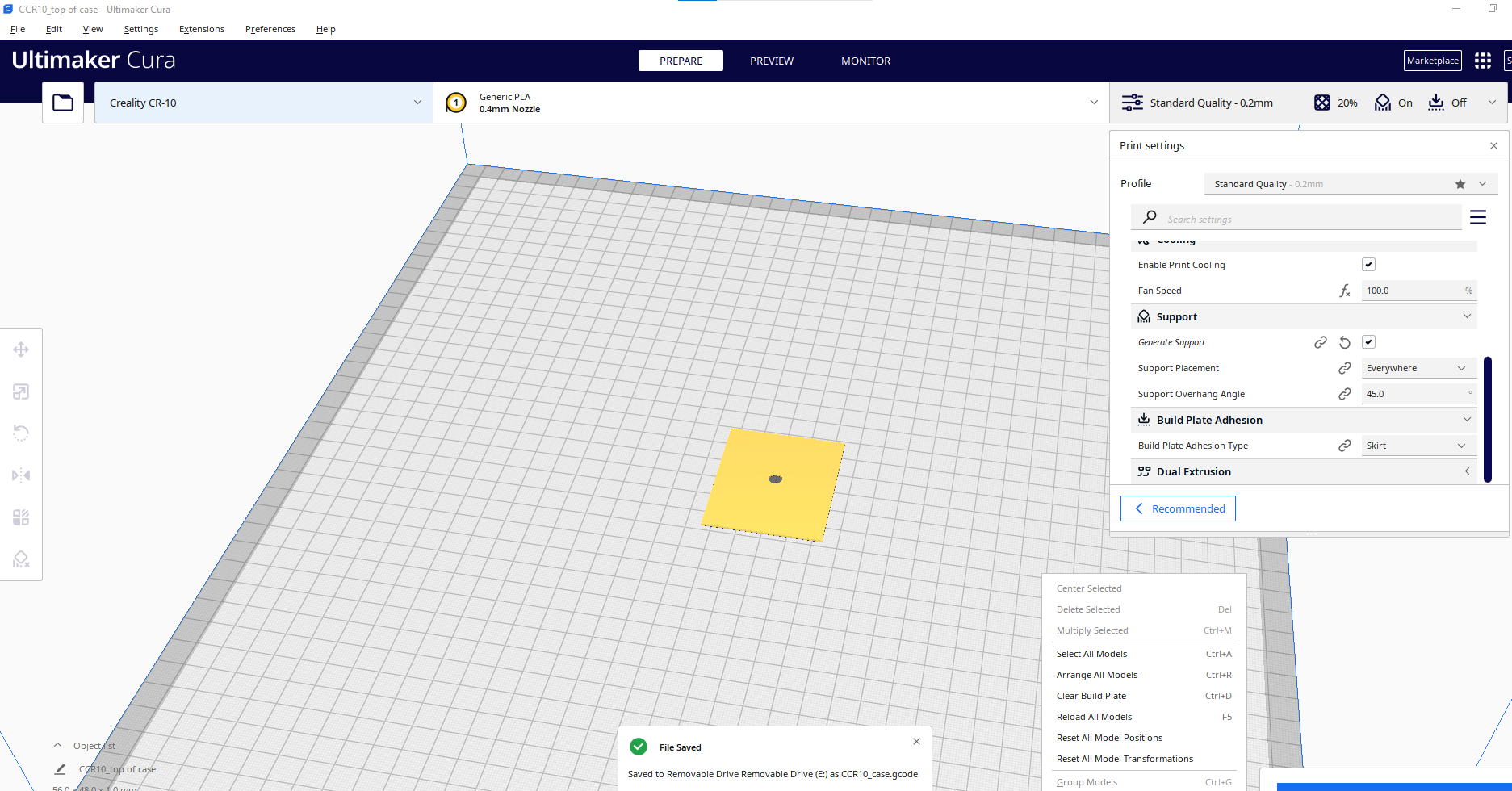Switch to the PREPARE stage
The height and width of the screenshot is (791, 1512).
pyautogui.click(x=681, y=61)
